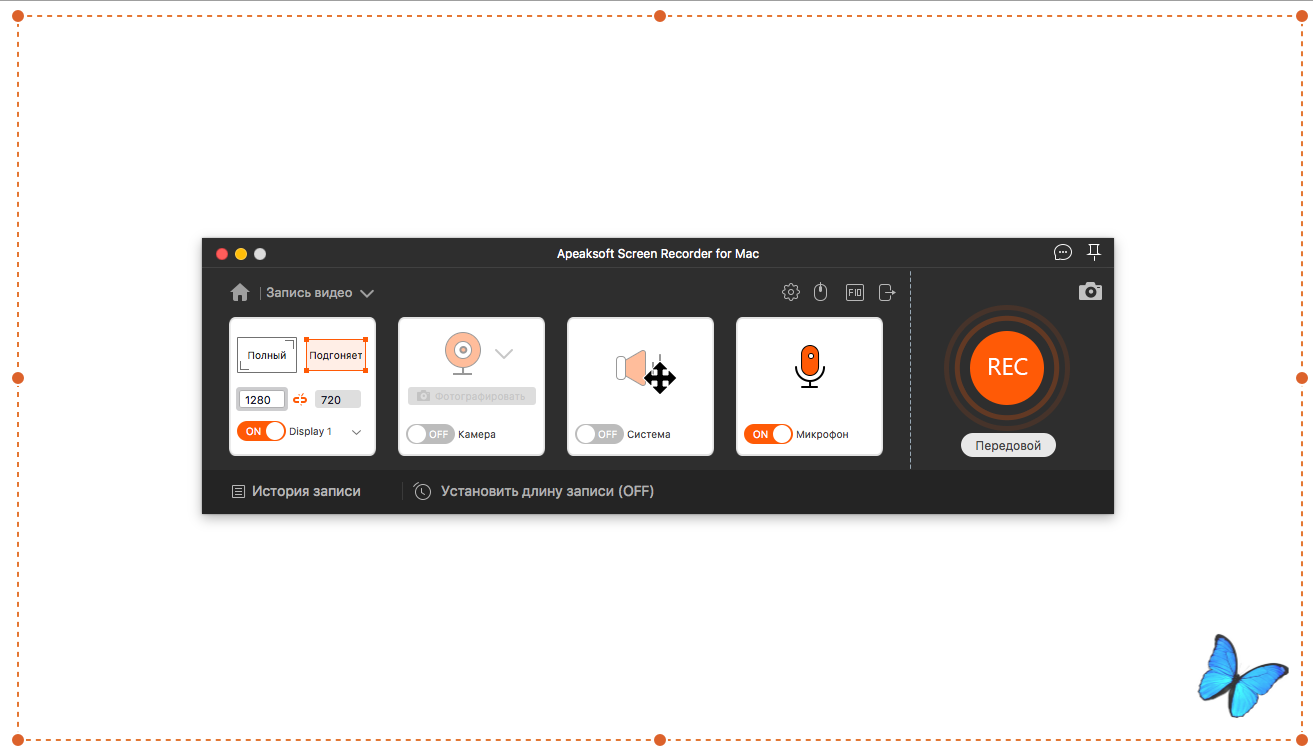Image resolution: width=1313 pixels, height=750 pixels.
Task: Select the Полный full screen mode
Action: point(267,355)
